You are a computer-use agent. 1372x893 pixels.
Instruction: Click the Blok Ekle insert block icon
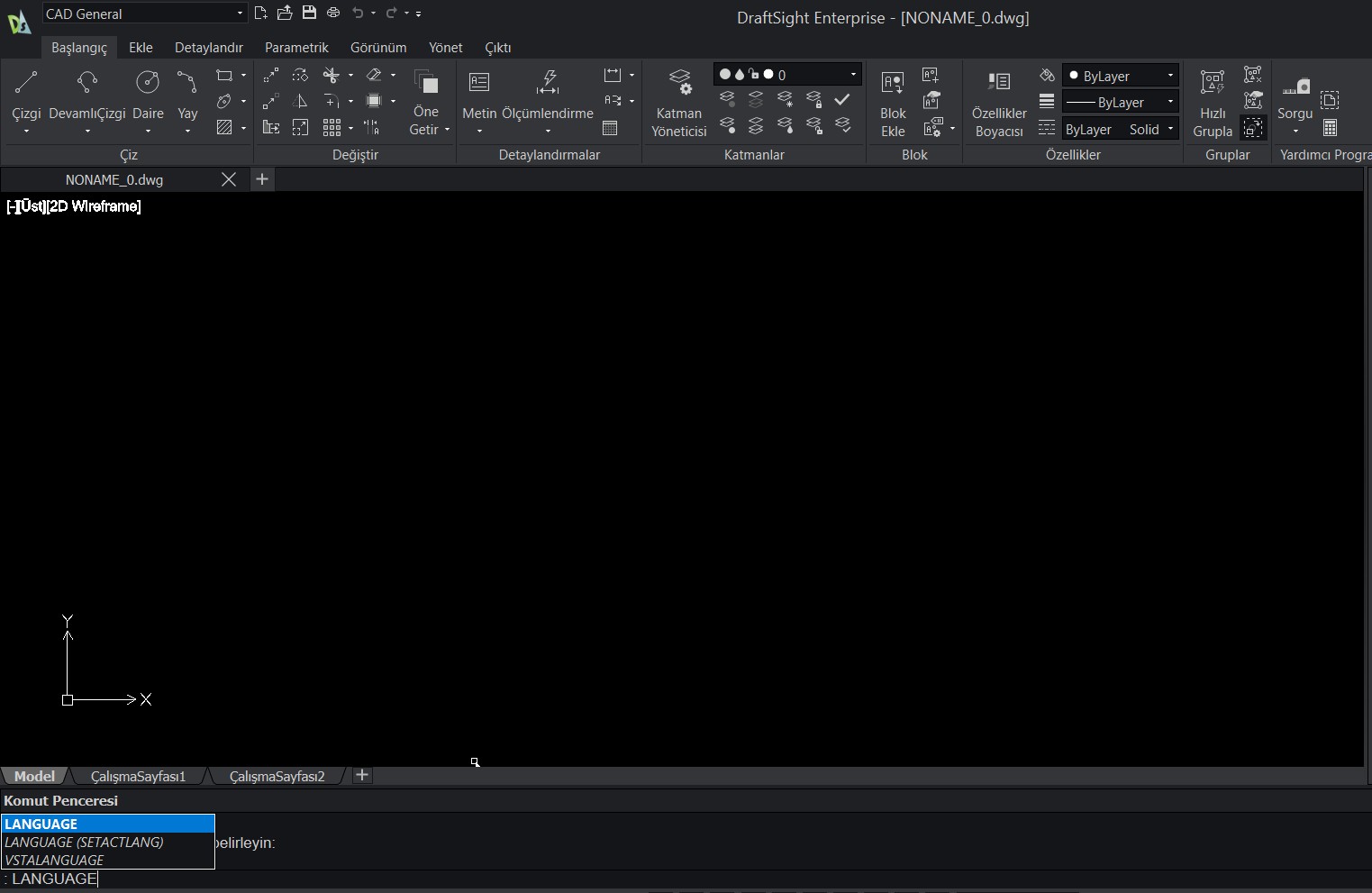click(893, 84)
